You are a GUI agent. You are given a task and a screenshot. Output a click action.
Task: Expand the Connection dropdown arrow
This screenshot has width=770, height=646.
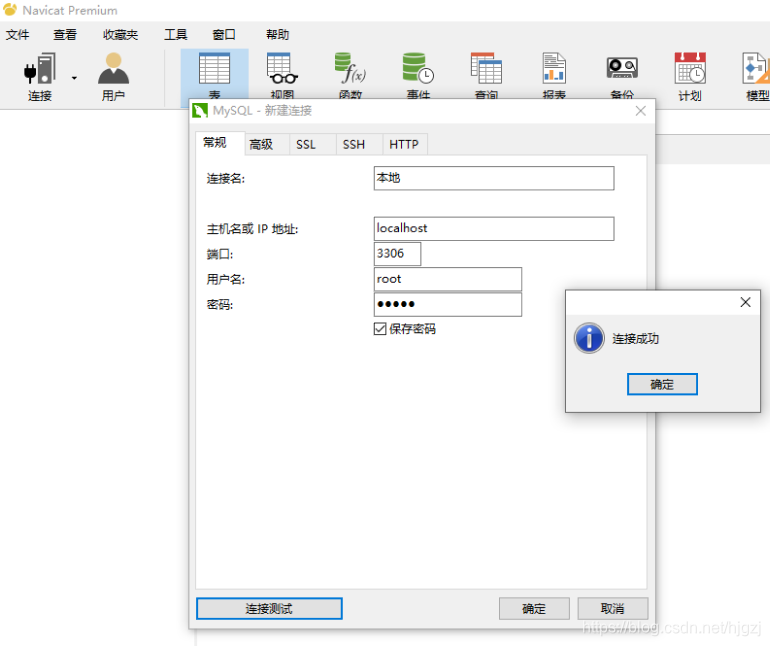[x=74, y=78]
